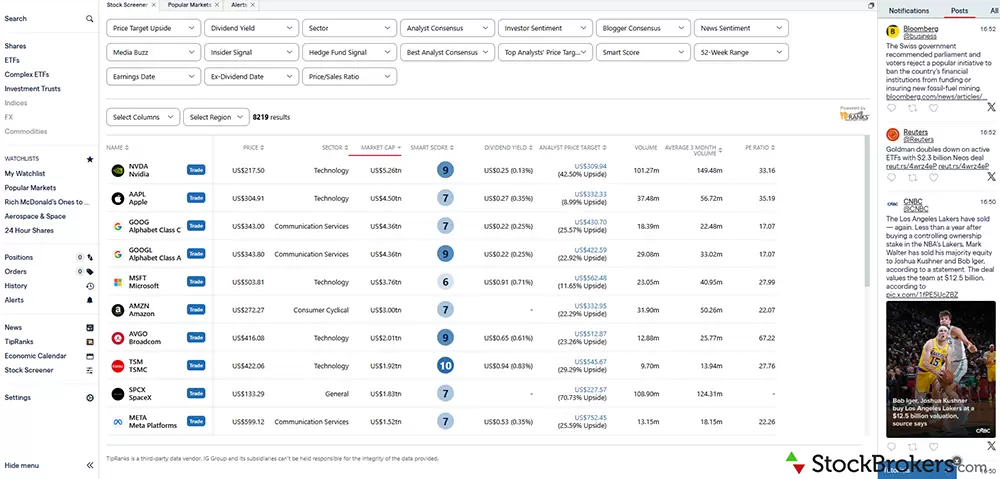
Task: Click the Economic Calendar icon
Action: click(90, 356)
